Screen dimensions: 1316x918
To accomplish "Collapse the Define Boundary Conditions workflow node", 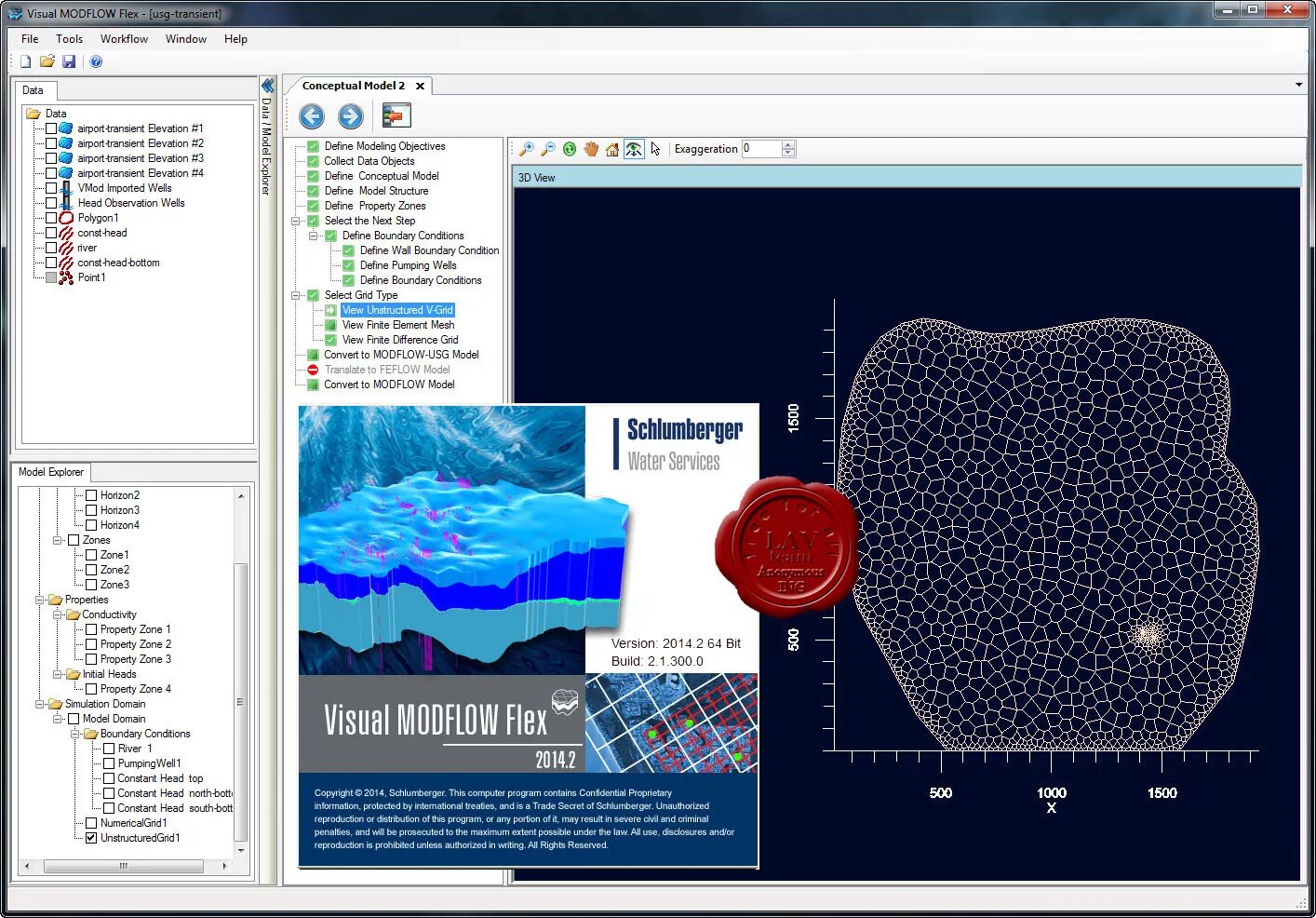I will [x=314, y=236].
